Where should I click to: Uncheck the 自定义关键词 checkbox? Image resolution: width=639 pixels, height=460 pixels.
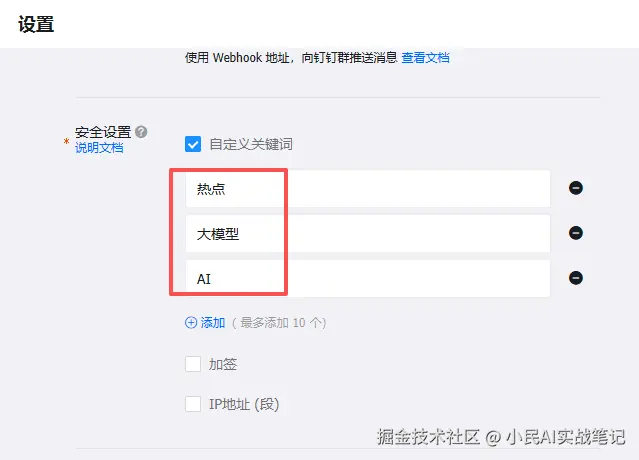click(x=193, y=144)
